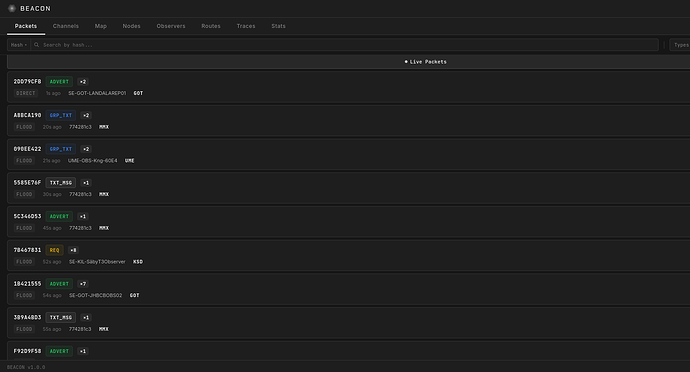Viewport: 690px width, 372px height.
Task: Open the Hash filter dropdown
Action: pos(18,45)
